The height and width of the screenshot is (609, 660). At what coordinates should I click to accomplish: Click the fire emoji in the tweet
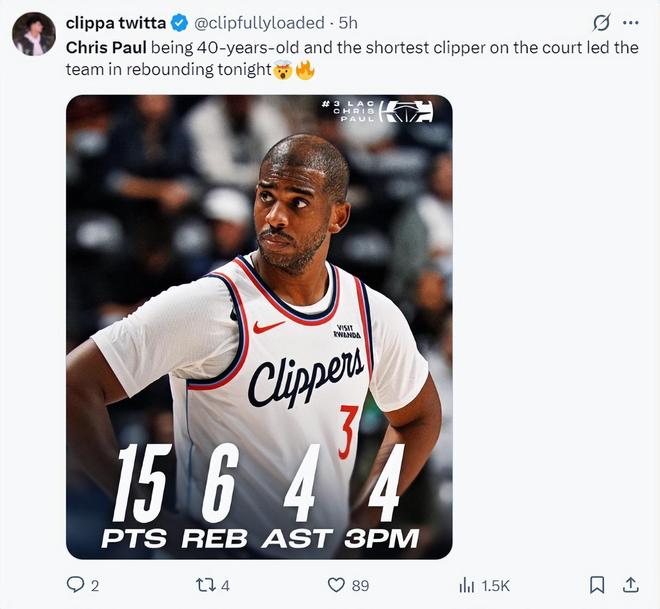tap(305, 70)
